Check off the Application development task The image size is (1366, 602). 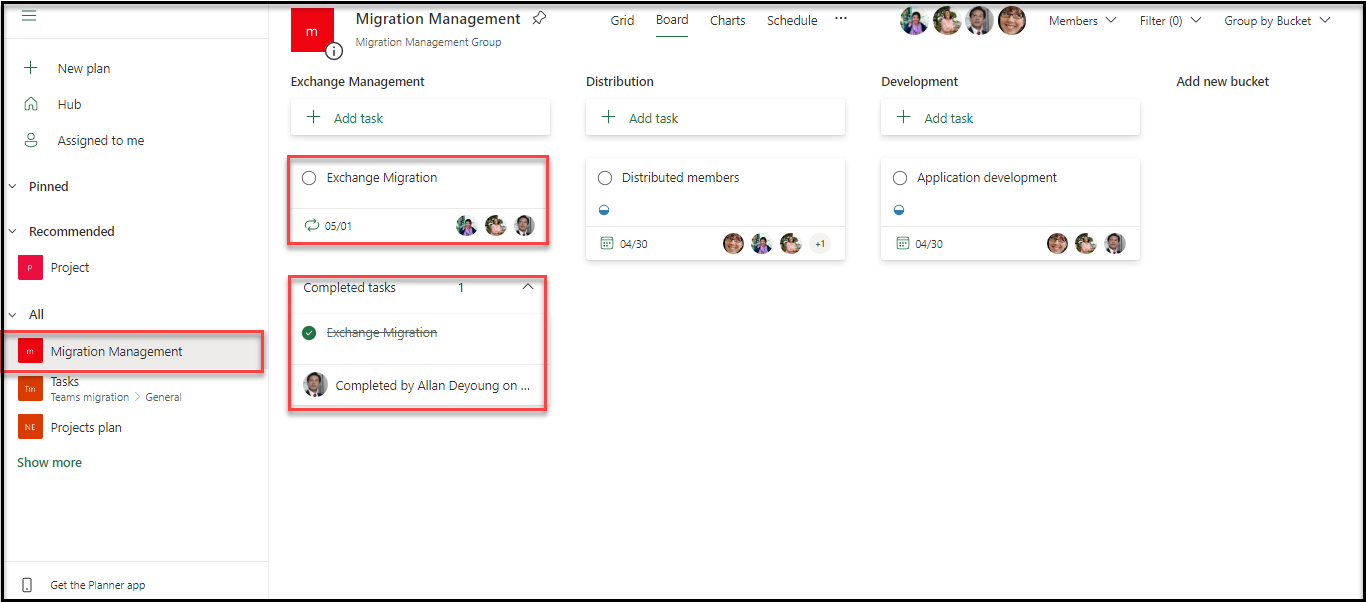point(899,177)
